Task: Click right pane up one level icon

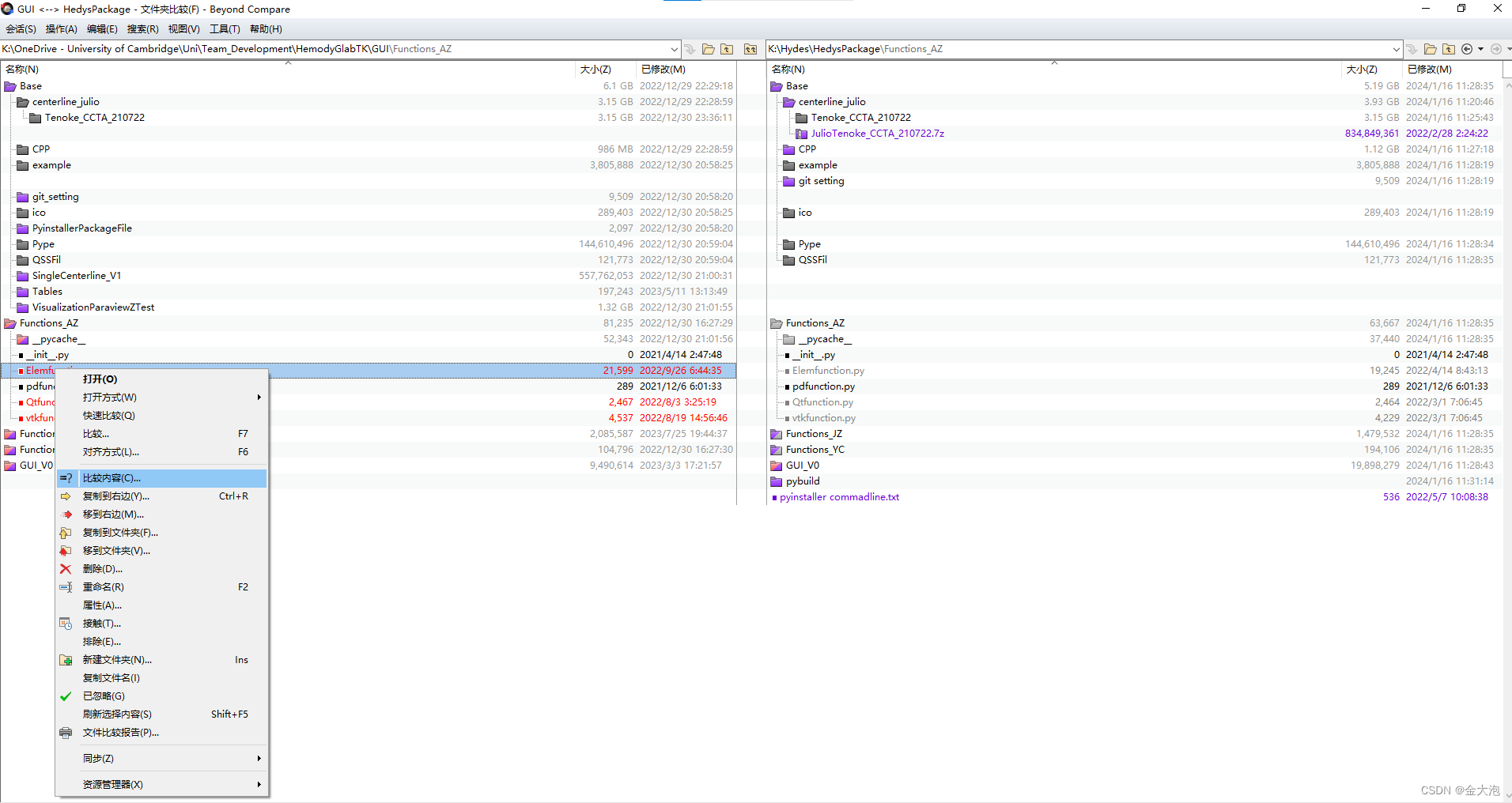Action: (x=1449, y=49)
